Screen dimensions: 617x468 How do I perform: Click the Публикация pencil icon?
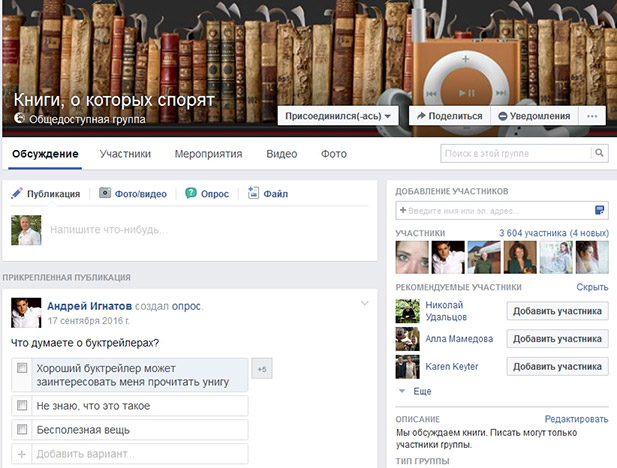[17, 194]
